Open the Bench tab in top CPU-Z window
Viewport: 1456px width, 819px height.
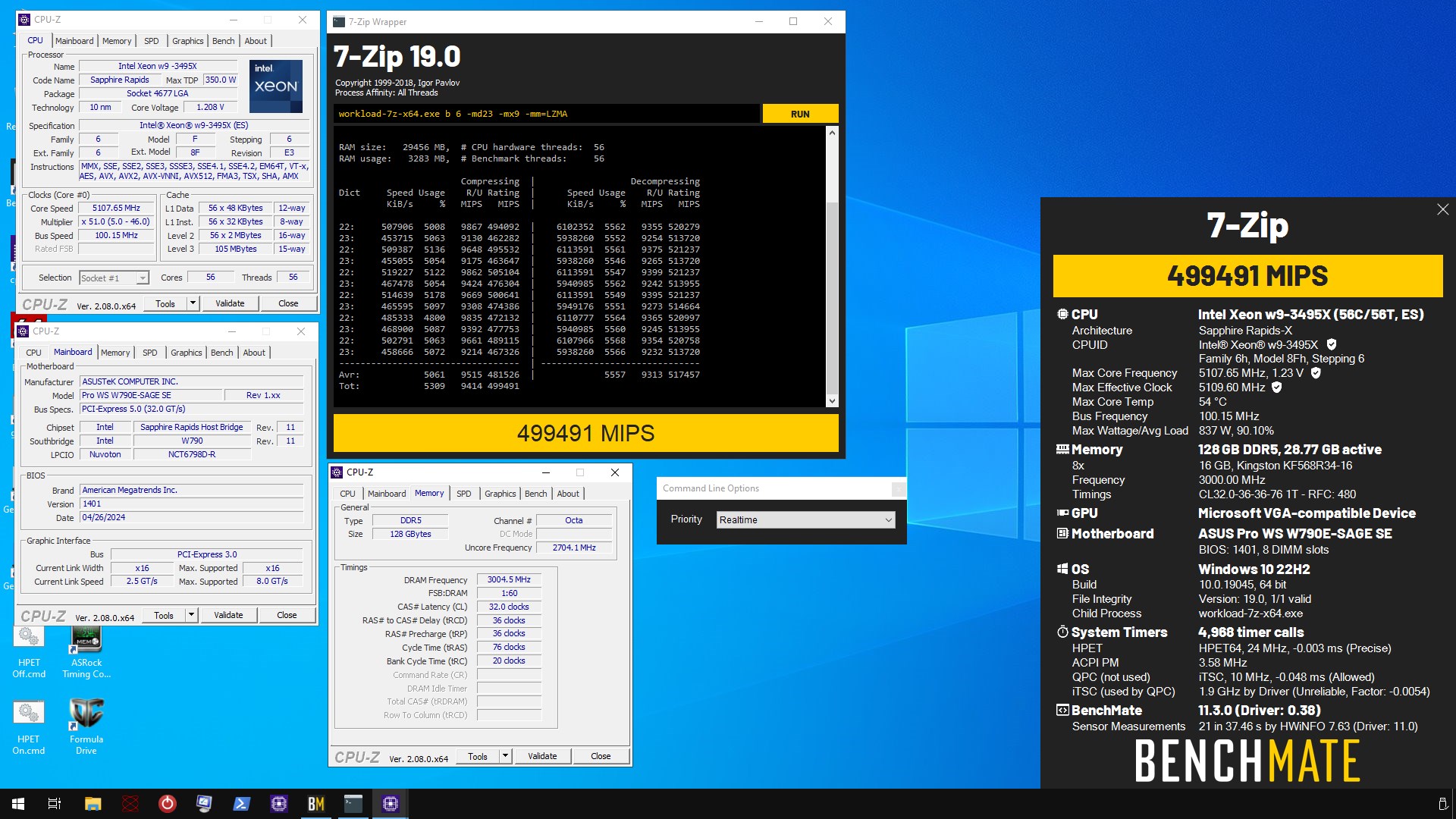click(223, 41)
